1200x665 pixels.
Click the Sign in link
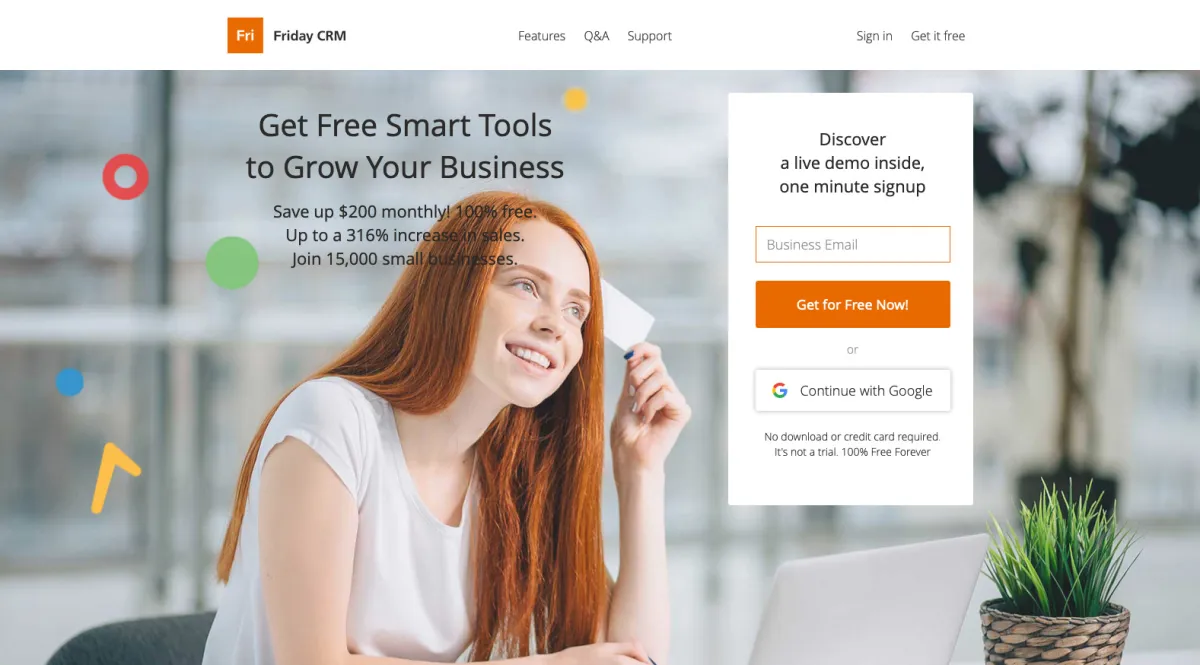874,36
